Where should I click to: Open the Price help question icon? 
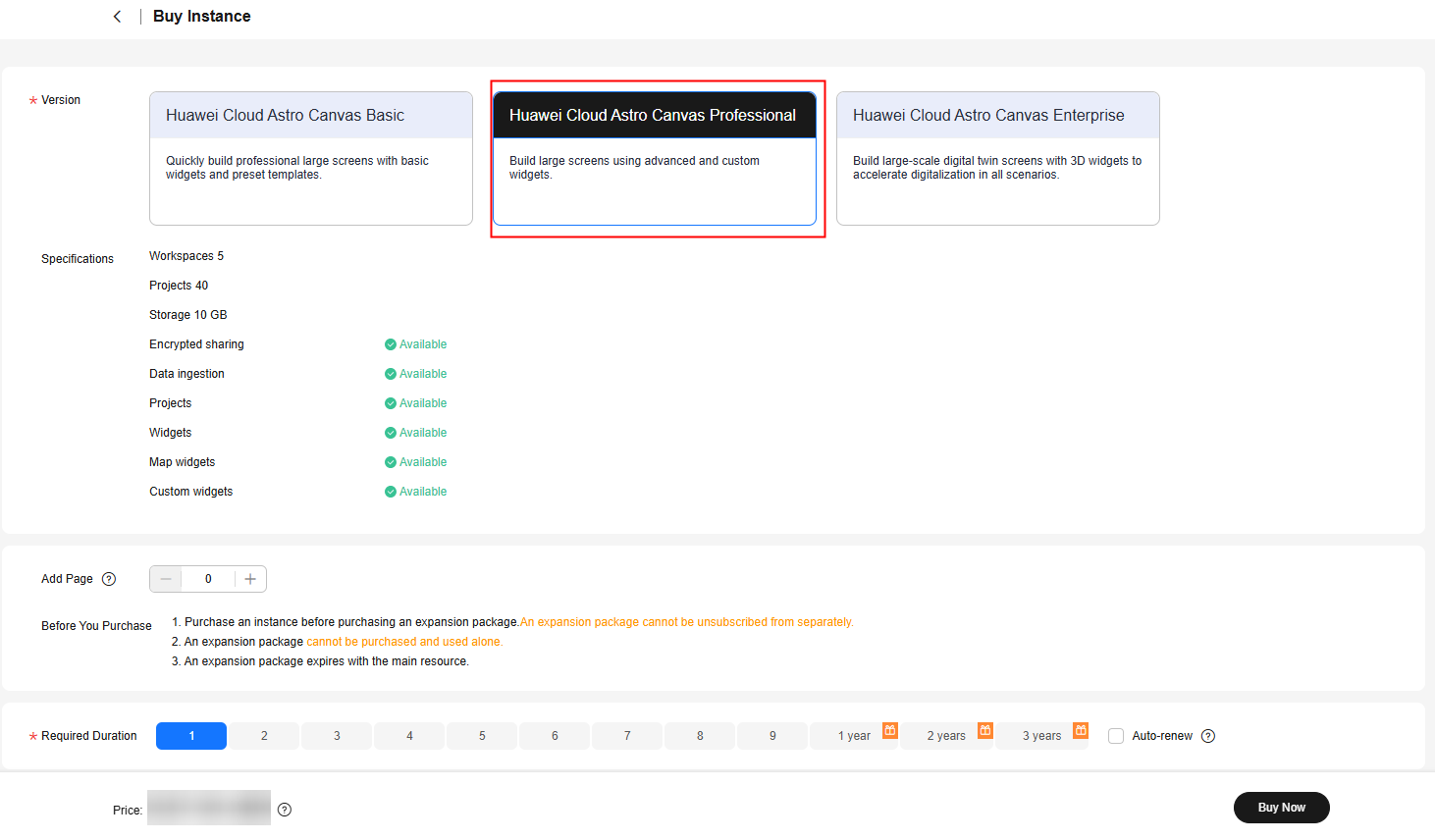click(x=285, y=810)
